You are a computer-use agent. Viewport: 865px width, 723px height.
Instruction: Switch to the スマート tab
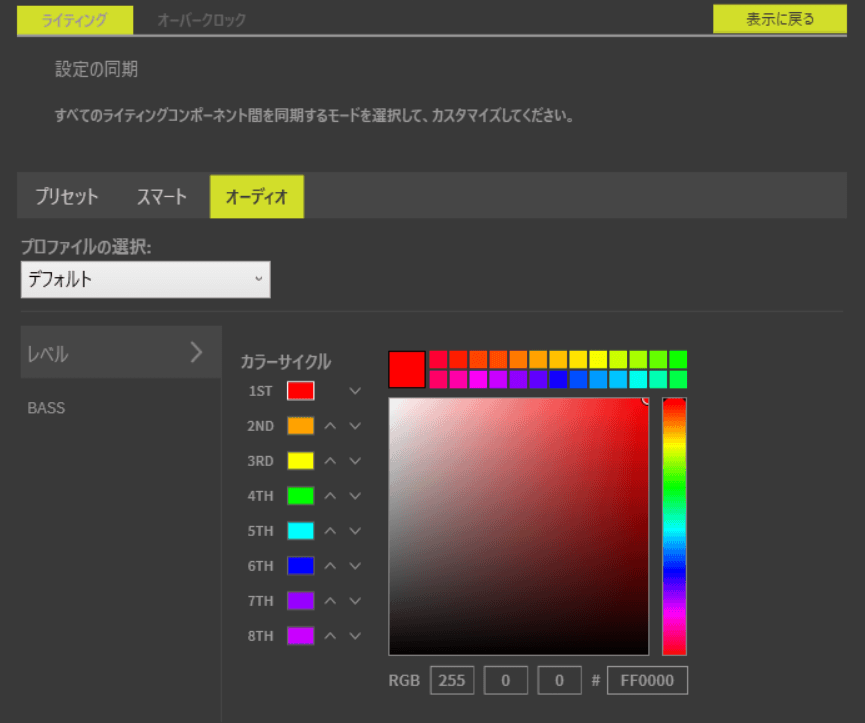click(x=162, y=197)
